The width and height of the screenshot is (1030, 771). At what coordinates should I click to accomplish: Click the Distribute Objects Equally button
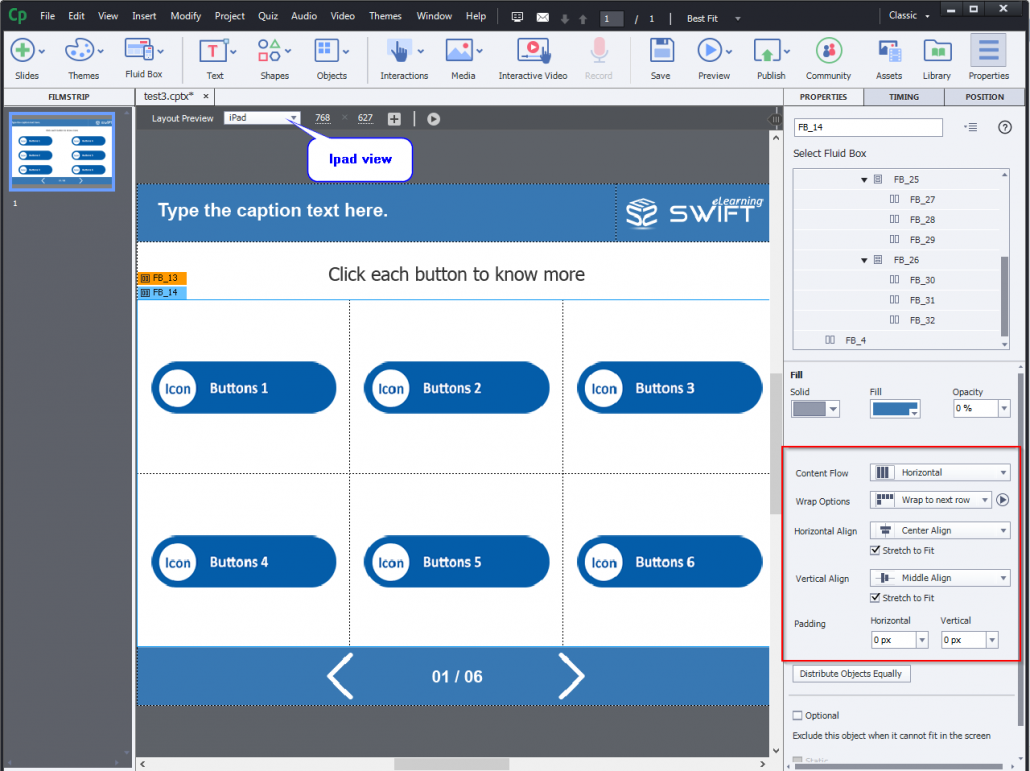[850, 673]
